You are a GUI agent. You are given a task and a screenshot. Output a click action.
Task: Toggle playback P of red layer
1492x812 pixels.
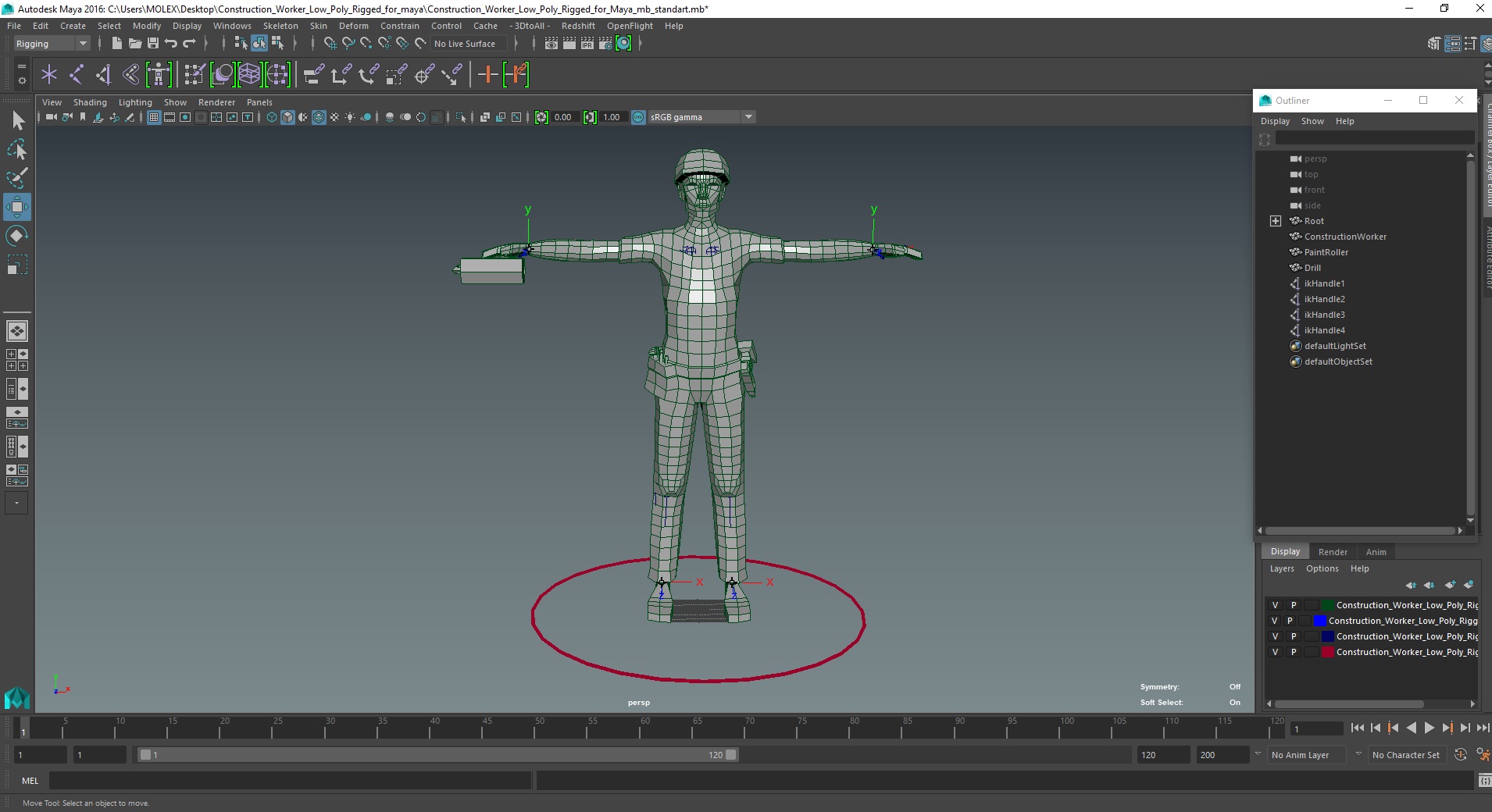(x=1294, y=652)
